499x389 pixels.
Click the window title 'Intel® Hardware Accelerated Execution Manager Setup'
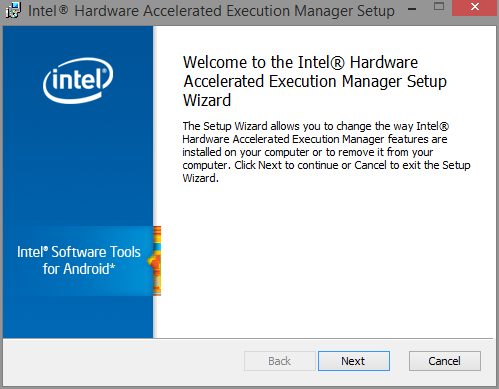tap(211, 11)
